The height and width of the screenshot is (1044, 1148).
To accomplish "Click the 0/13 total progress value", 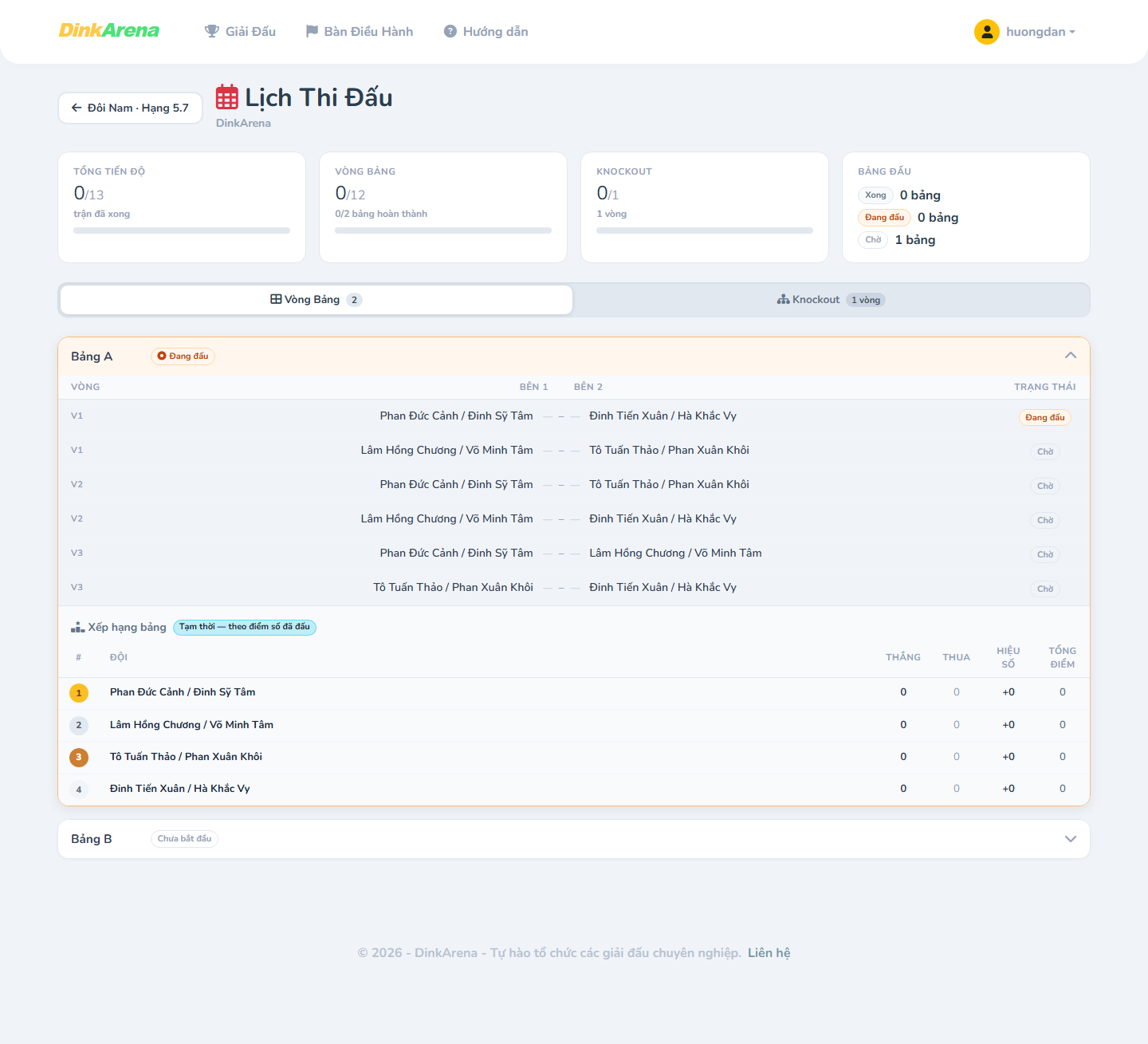I will pos(88,193).
